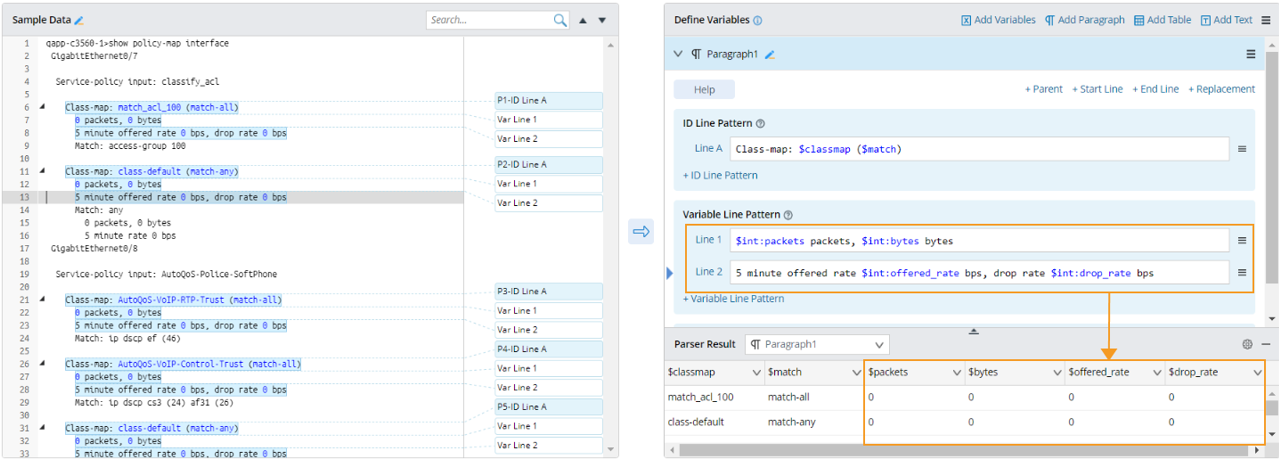Image resolution: width=1279 pixels, height=459 pixels.
Task: Collapse class-default block at line 31
Action: tap(42, 428)
